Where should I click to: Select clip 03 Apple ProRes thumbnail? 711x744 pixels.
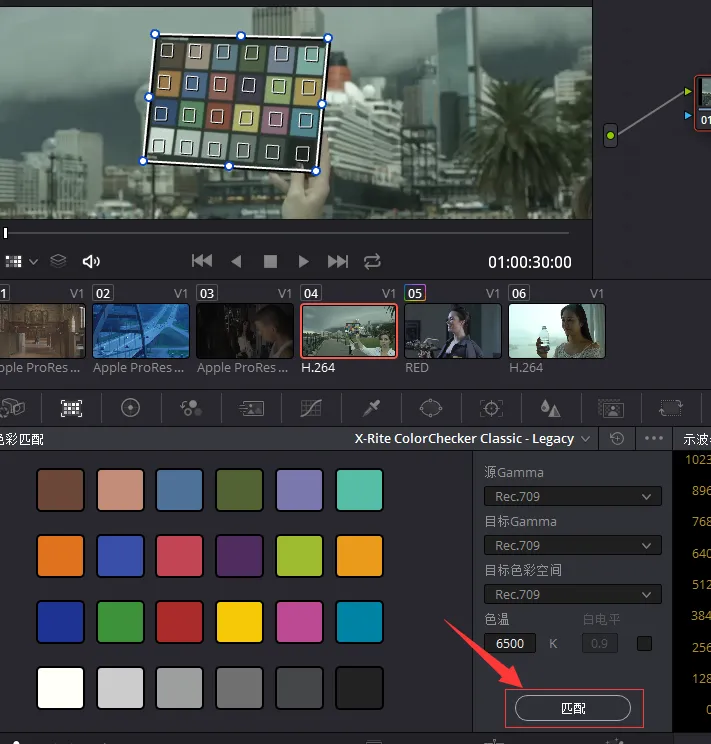coord(245,331)
